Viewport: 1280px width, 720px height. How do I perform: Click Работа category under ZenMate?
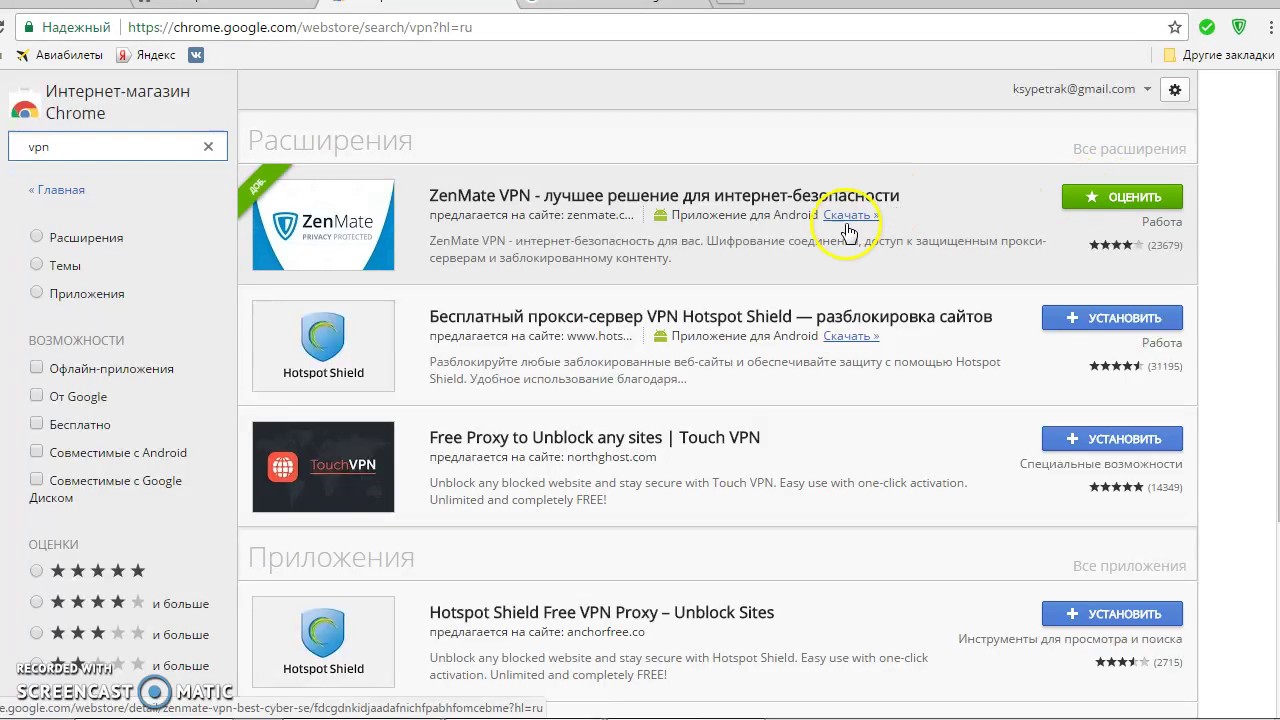[x=1162, y=222]
